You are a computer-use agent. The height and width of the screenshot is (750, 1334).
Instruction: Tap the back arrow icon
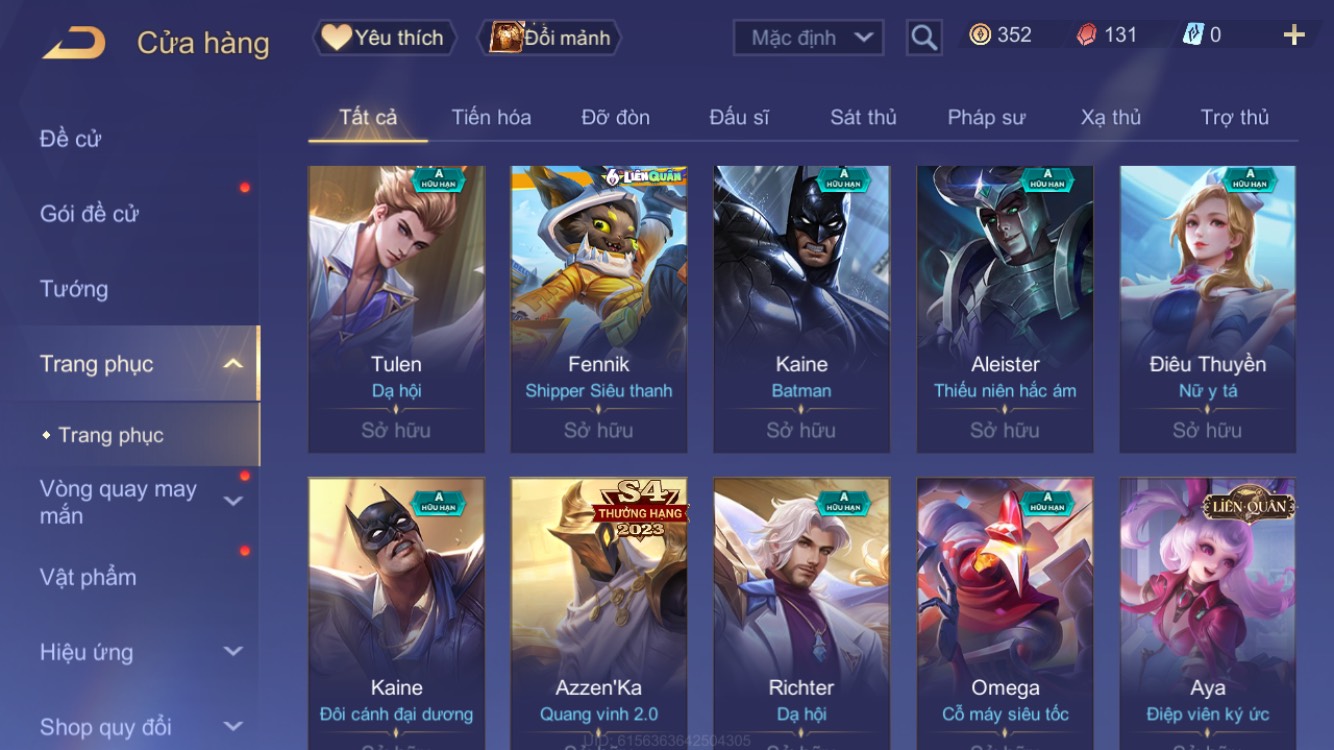(x=74, y=43)
